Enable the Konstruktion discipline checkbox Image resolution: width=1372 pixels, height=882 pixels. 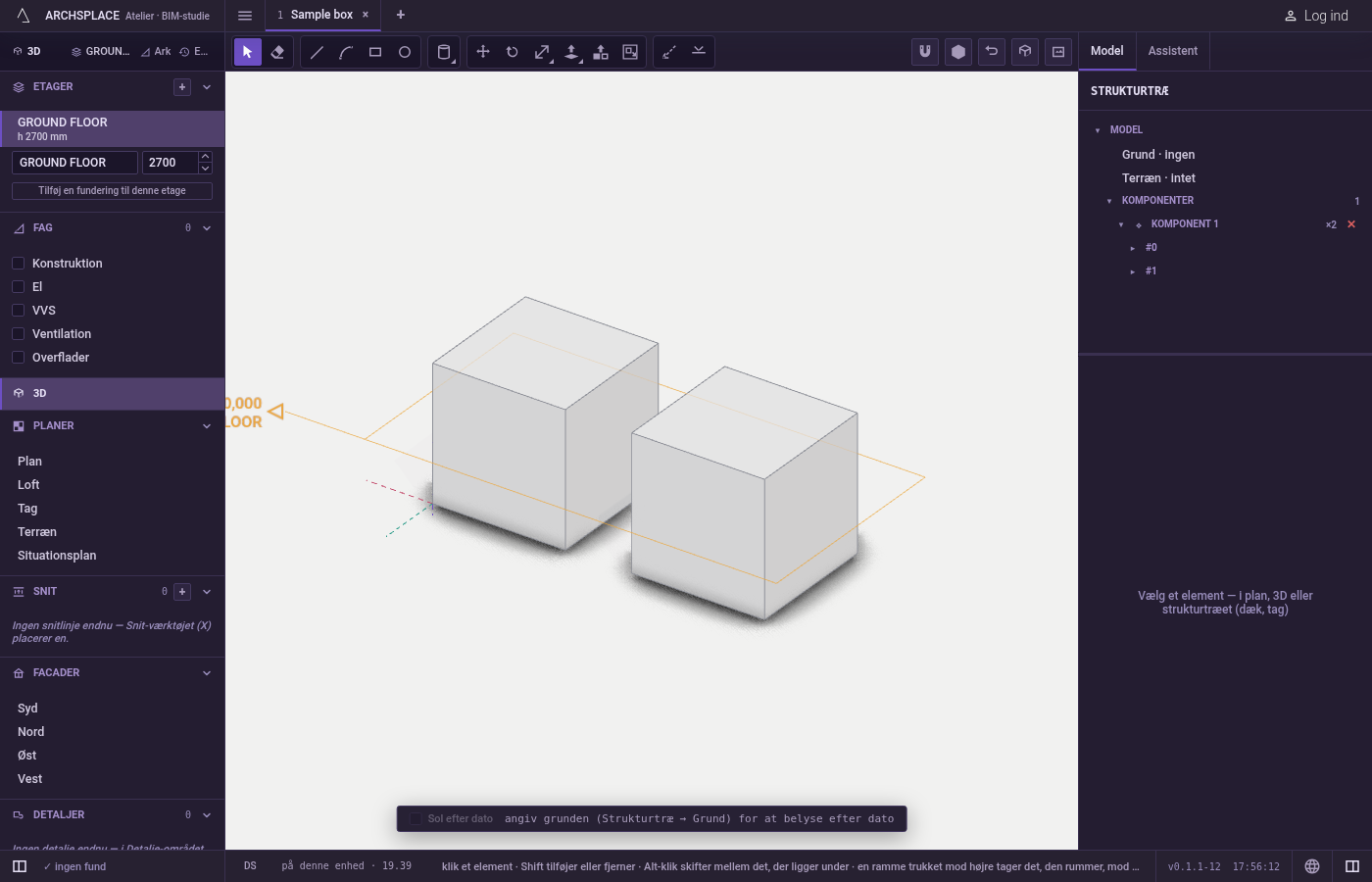[18, 263]
